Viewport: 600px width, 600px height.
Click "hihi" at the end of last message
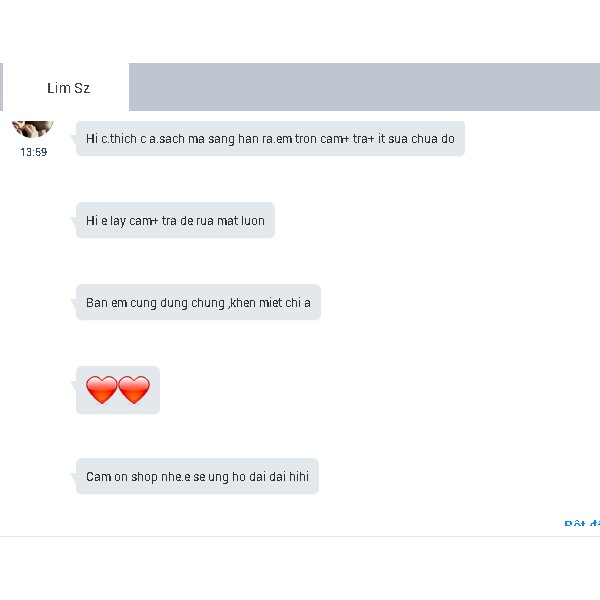pyautogui.click(x=298, y=477)
